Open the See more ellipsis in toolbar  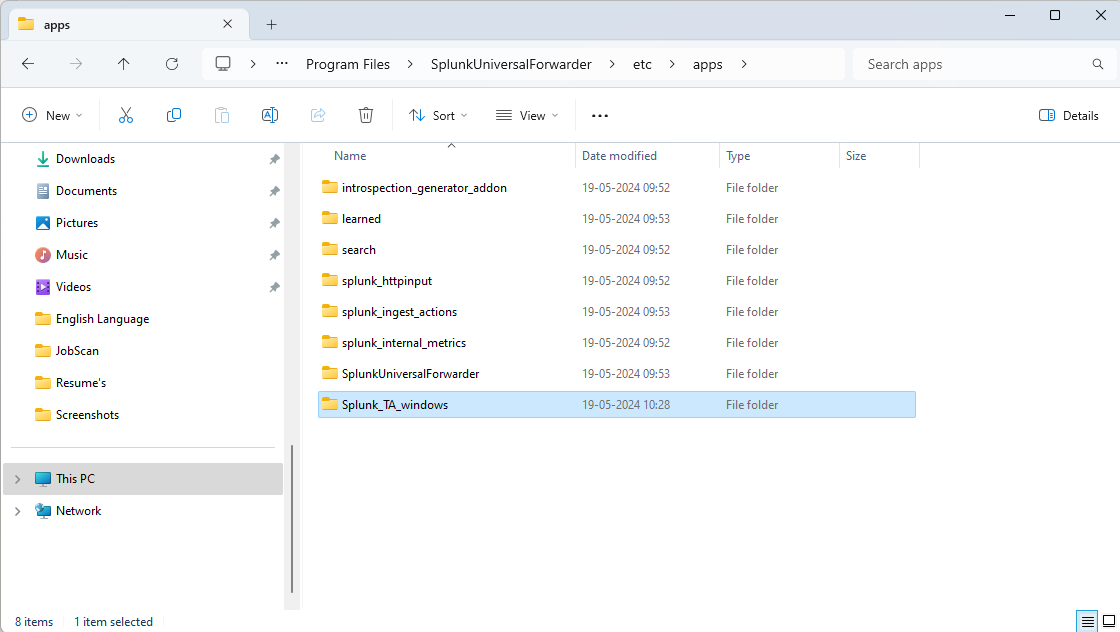(x=600, y=116)
